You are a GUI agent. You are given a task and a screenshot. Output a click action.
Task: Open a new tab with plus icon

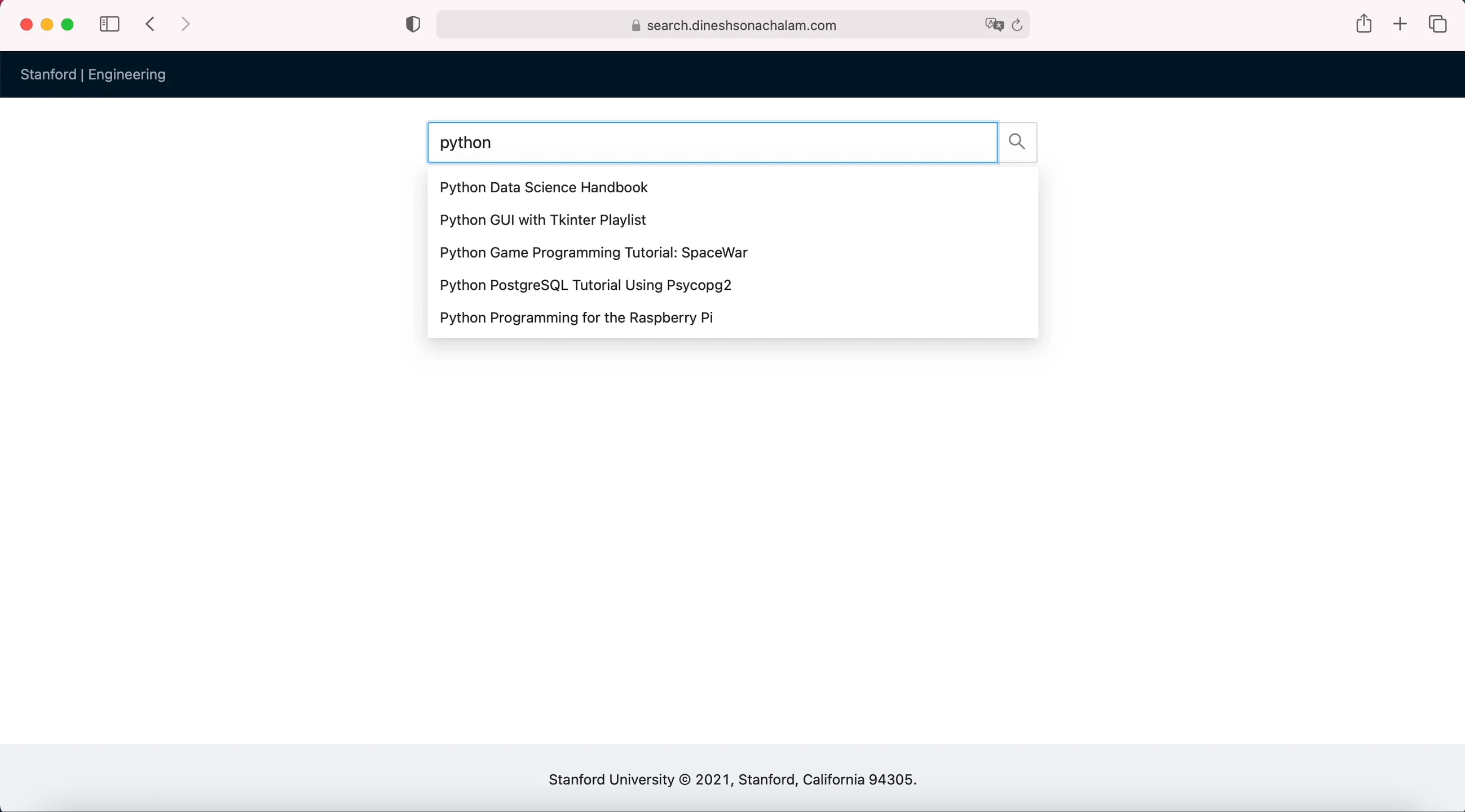(x=1400, y=24)
